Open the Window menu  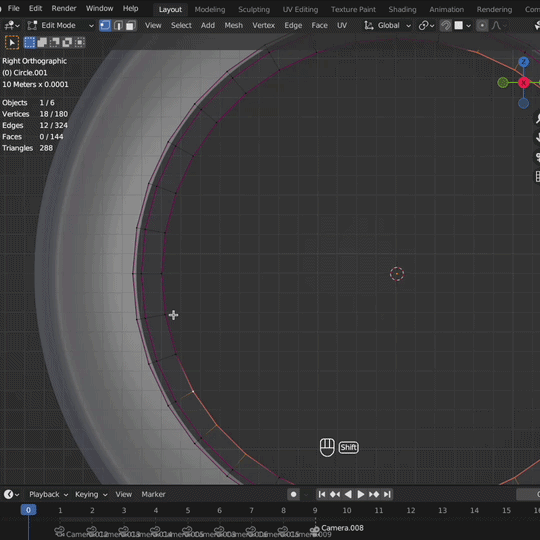pos(100,8)
